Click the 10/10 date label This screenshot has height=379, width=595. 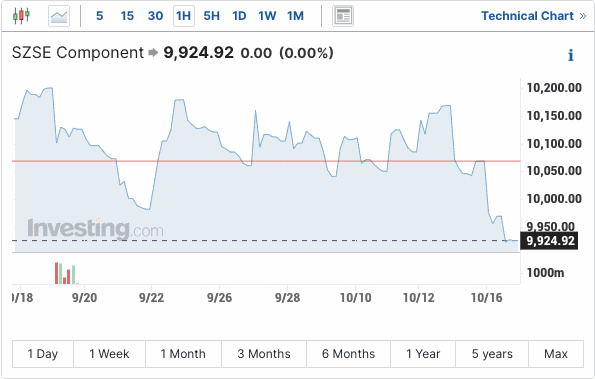[356, 298]
